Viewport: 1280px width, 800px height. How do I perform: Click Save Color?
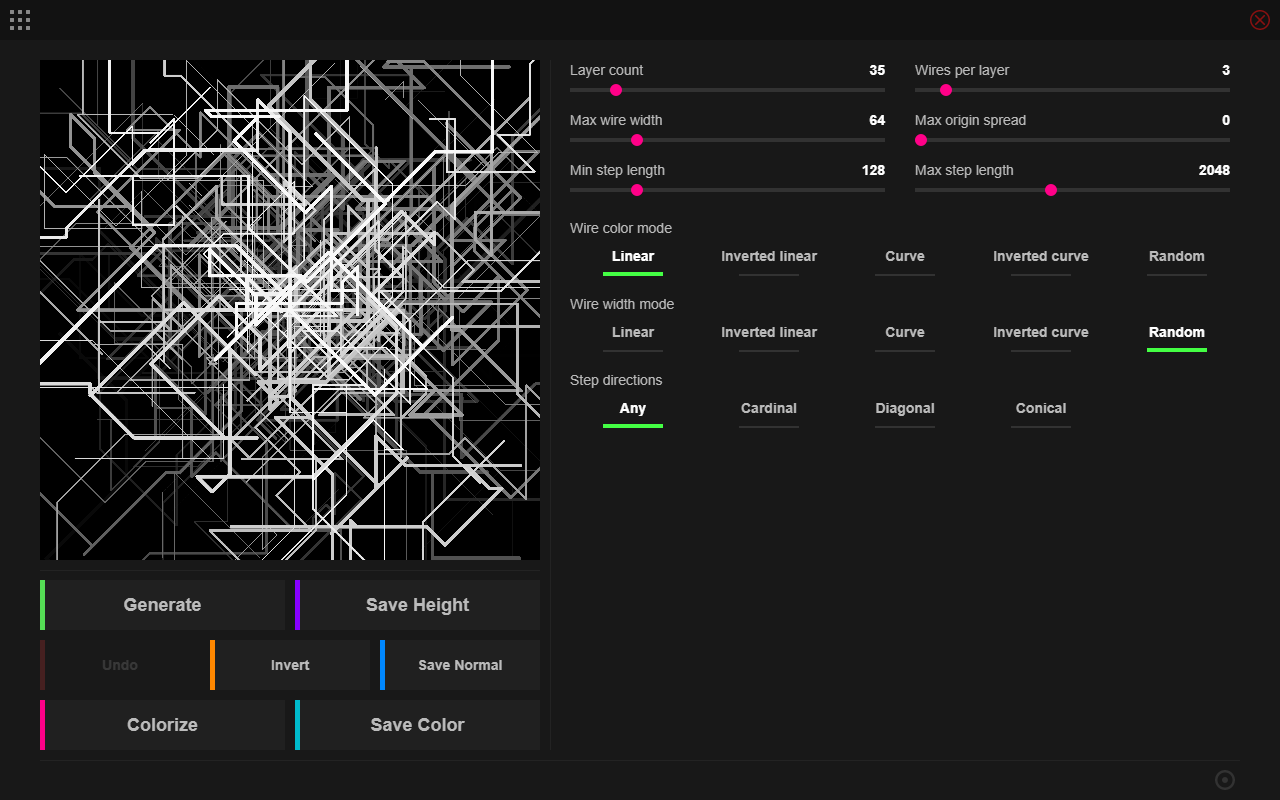click(x=417, y=725)
